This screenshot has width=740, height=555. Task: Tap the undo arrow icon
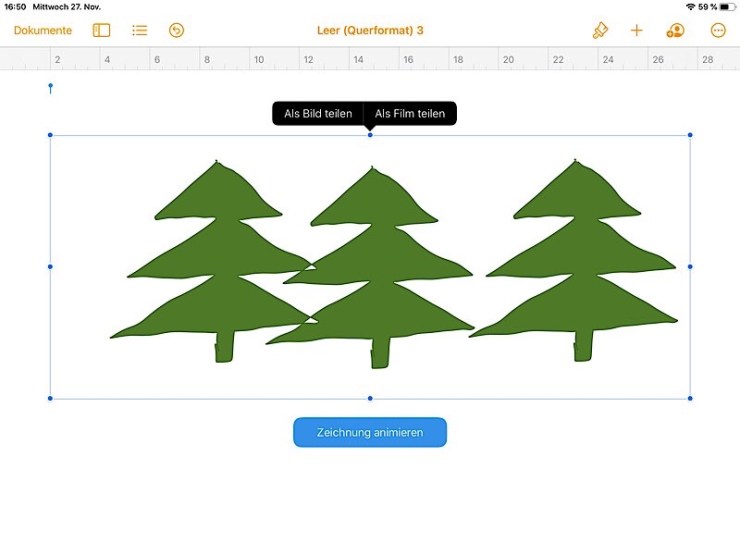tap(177, 30)
